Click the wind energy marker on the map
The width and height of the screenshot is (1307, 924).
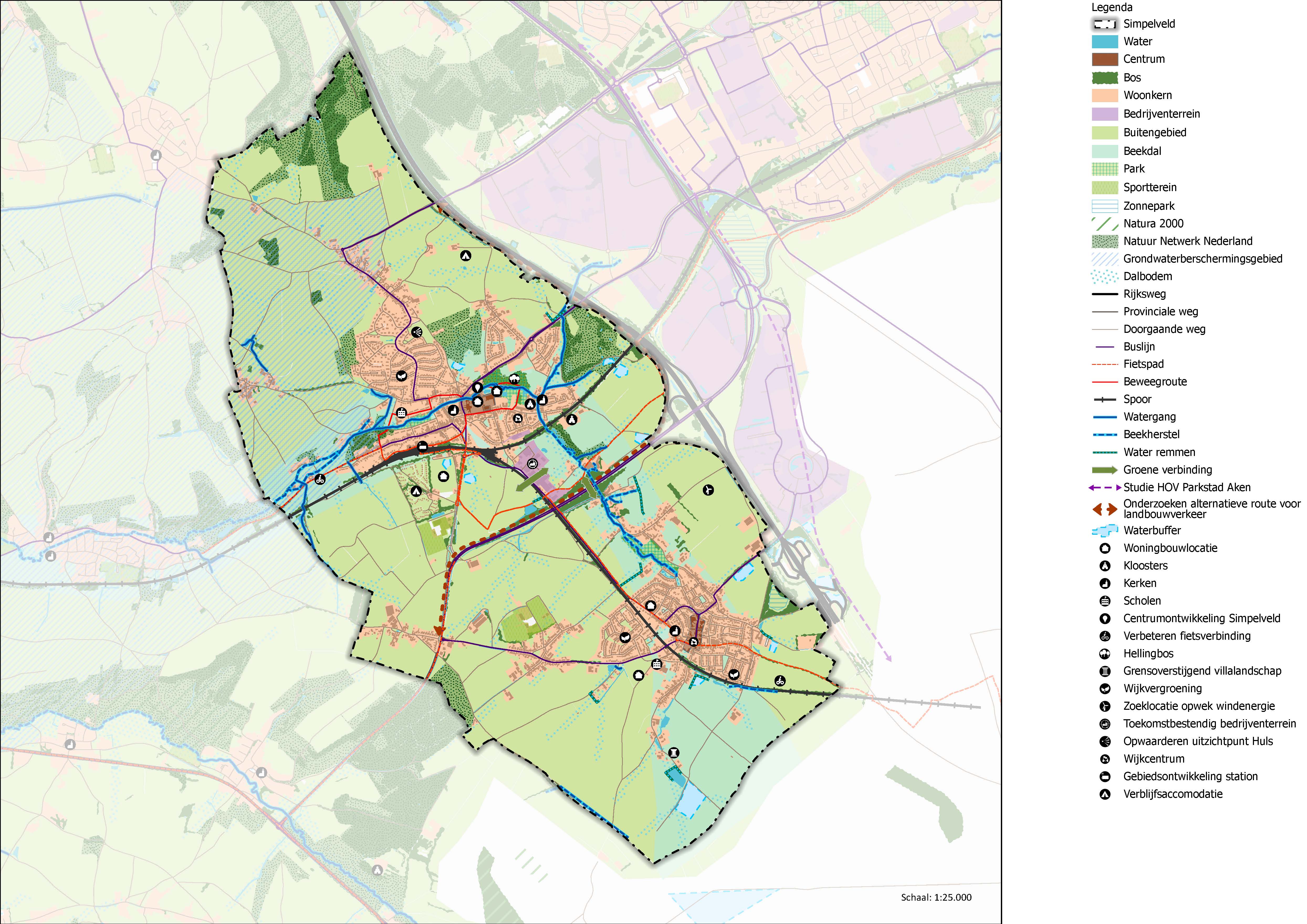708,489
